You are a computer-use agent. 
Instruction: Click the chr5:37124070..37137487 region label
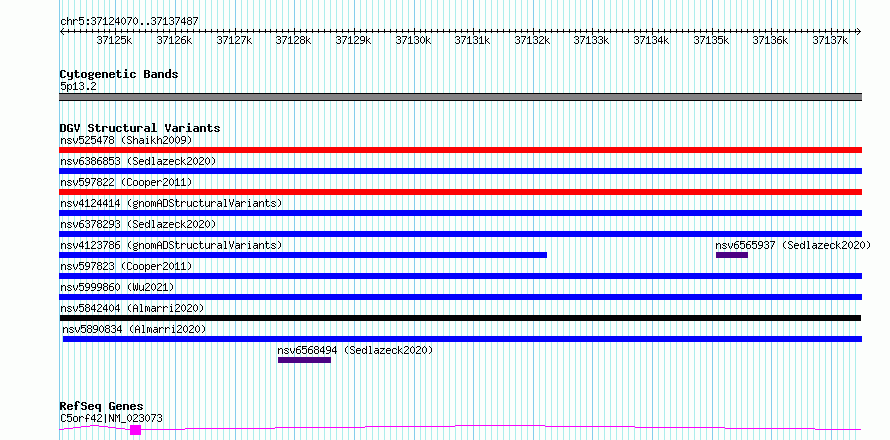129,21
